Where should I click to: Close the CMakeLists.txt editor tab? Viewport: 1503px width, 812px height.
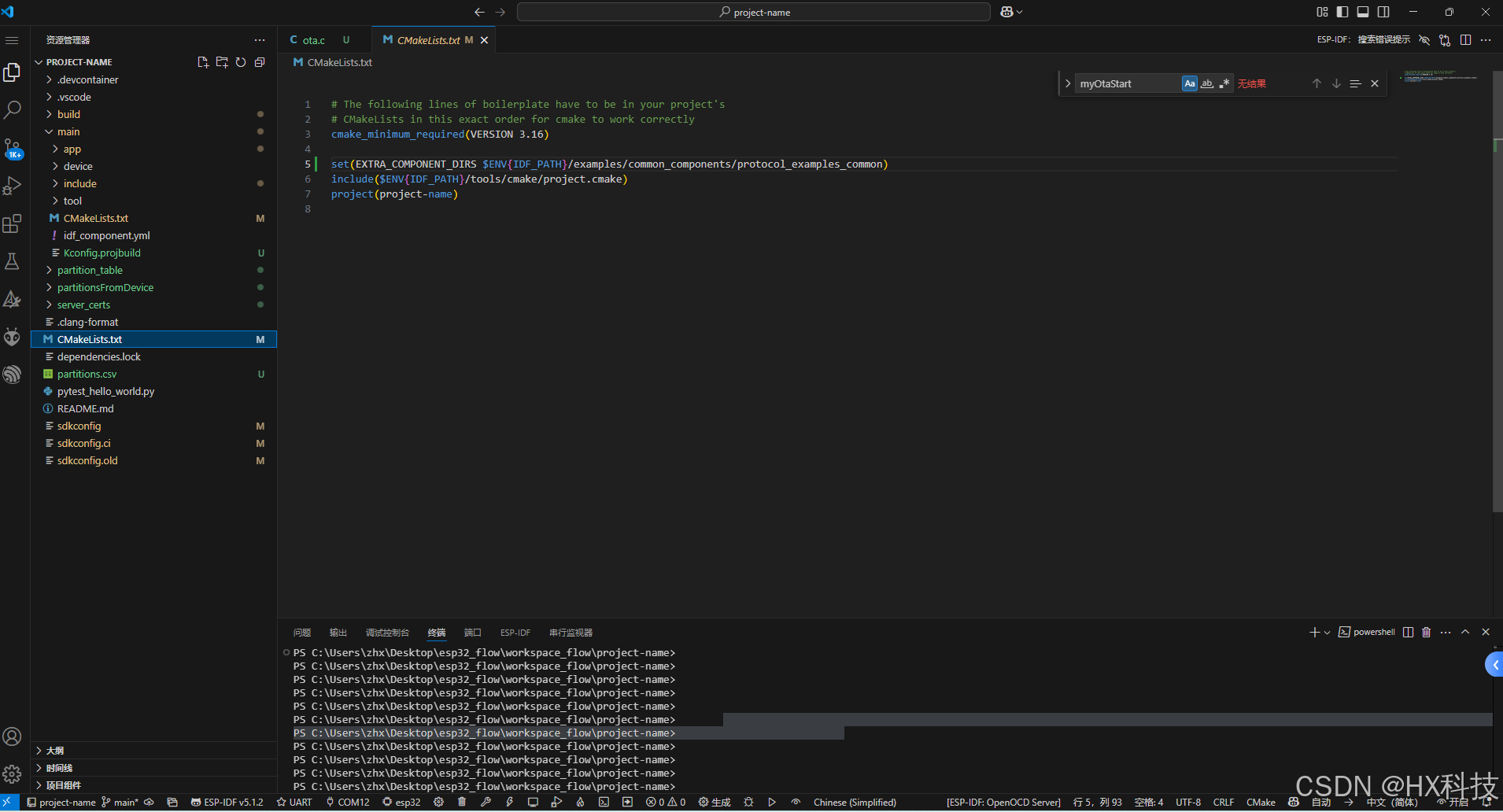(x=484, y=40)
